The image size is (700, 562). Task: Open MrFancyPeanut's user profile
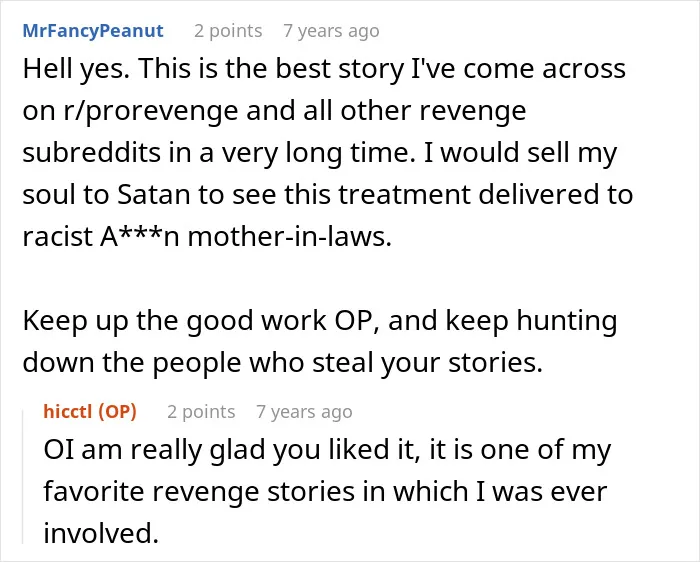coord(93,31)
